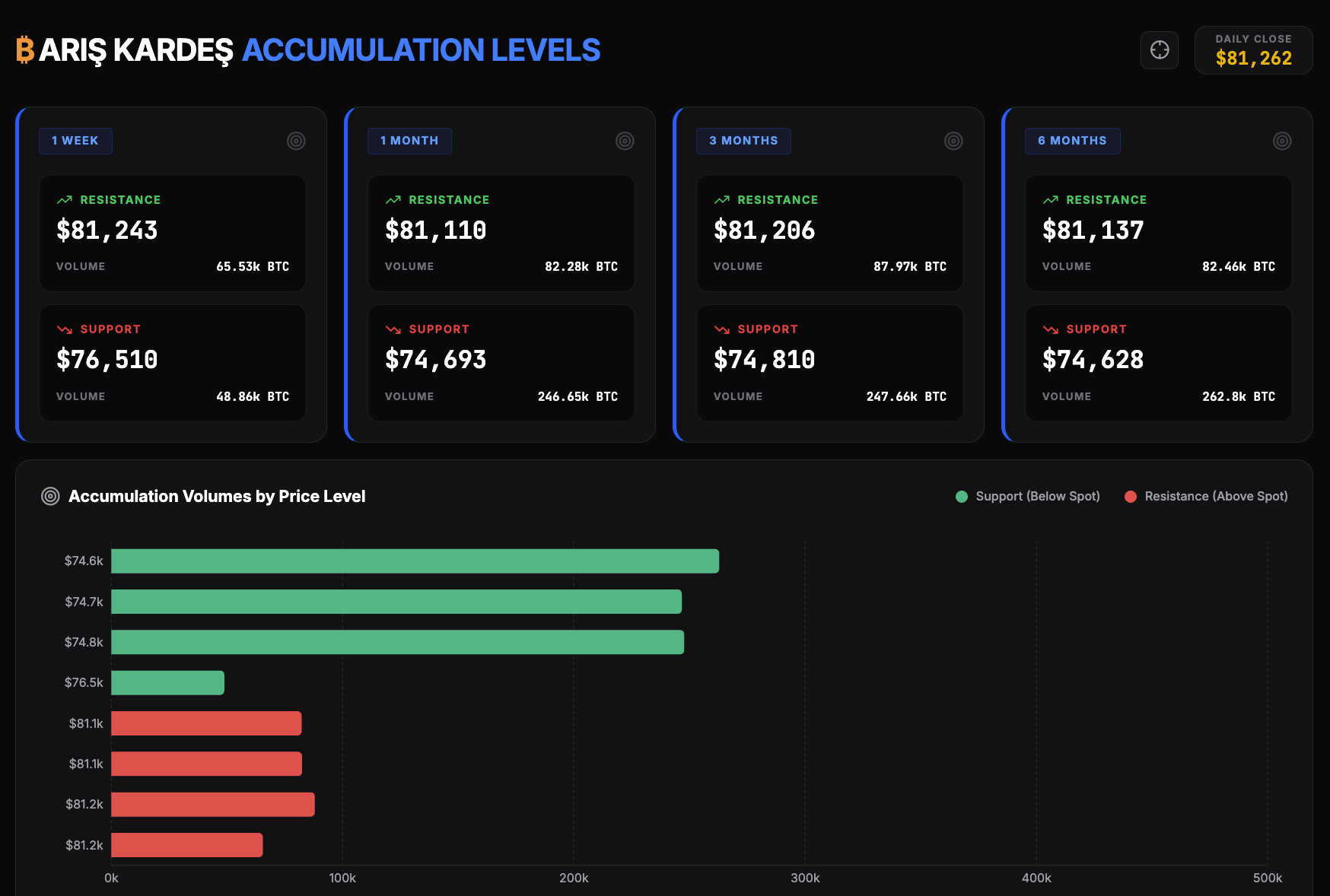Click the 1 Week support price $76,510

(107, 360)
